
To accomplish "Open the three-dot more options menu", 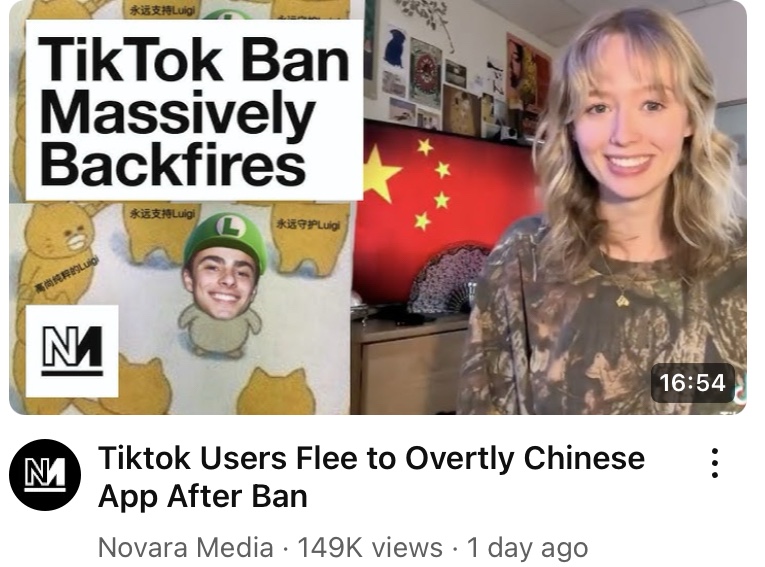I will click(x=714, y=463).
